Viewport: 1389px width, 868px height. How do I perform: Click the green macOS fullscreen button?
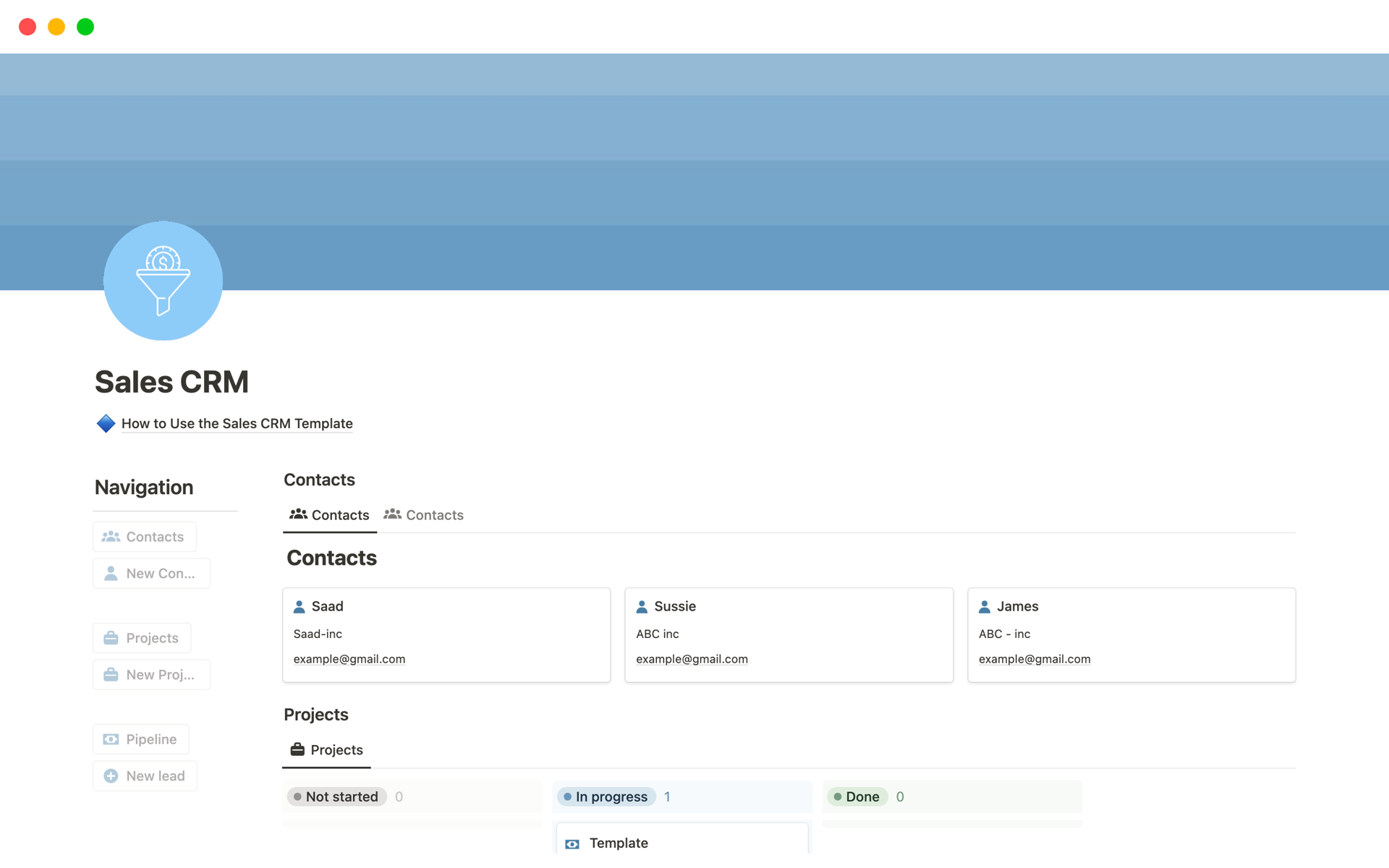(x=85, y=27)
